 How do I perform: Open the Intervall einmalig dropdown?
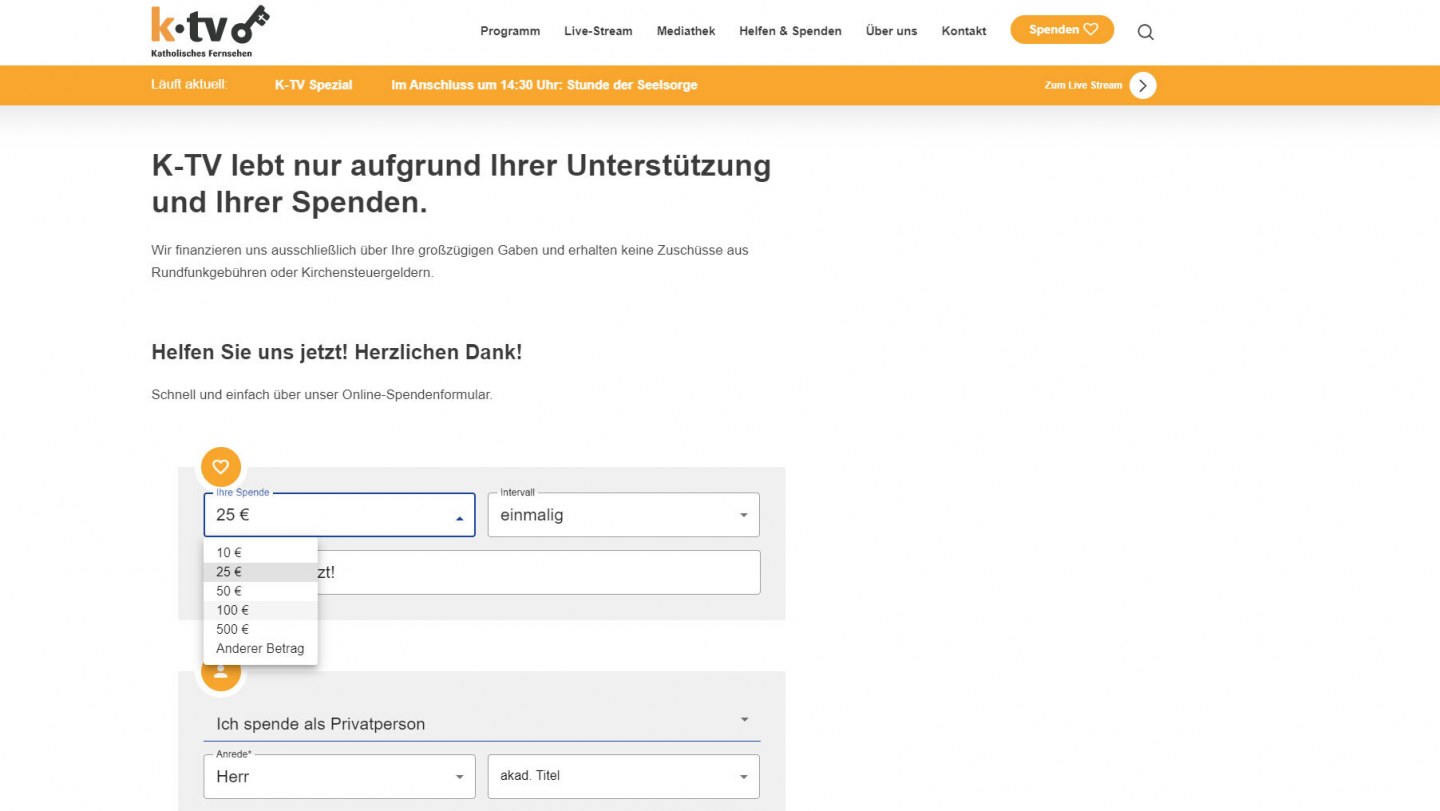tap(624, 515)
